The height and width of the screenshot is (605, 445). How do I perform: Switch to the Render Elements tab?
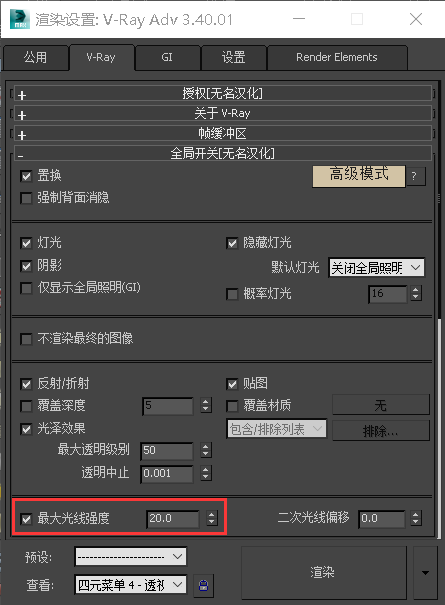(337, 57)
